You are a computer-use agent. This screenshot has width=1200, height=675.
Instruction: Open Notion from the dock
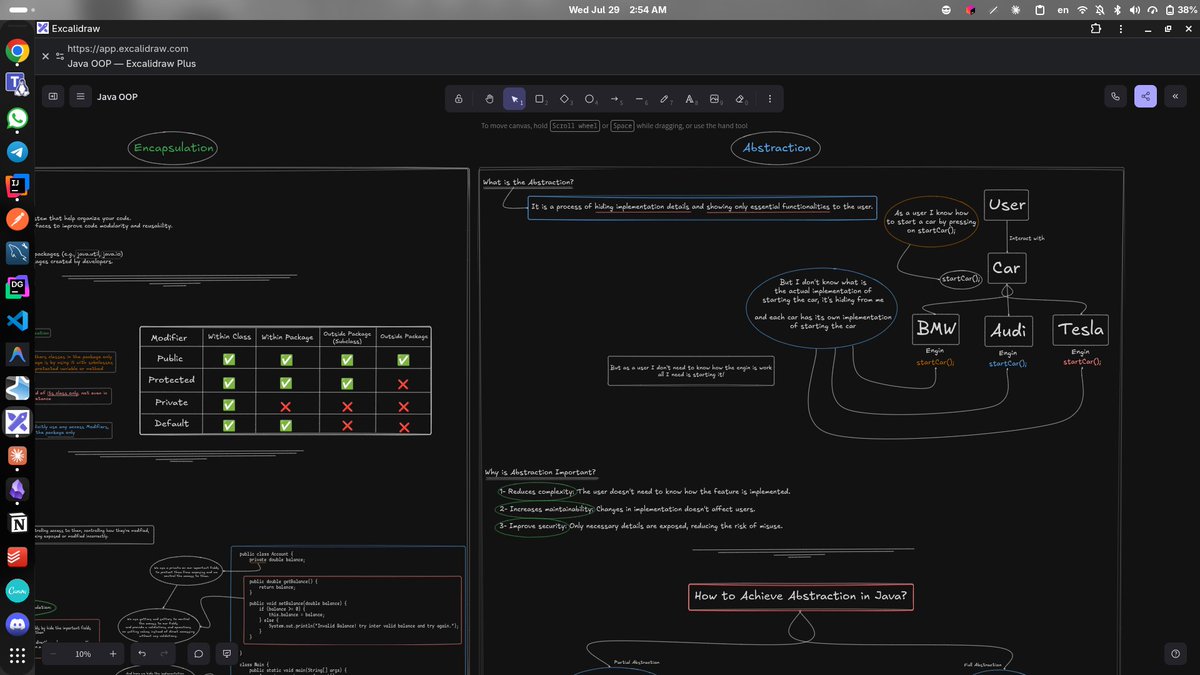point(17,524)
